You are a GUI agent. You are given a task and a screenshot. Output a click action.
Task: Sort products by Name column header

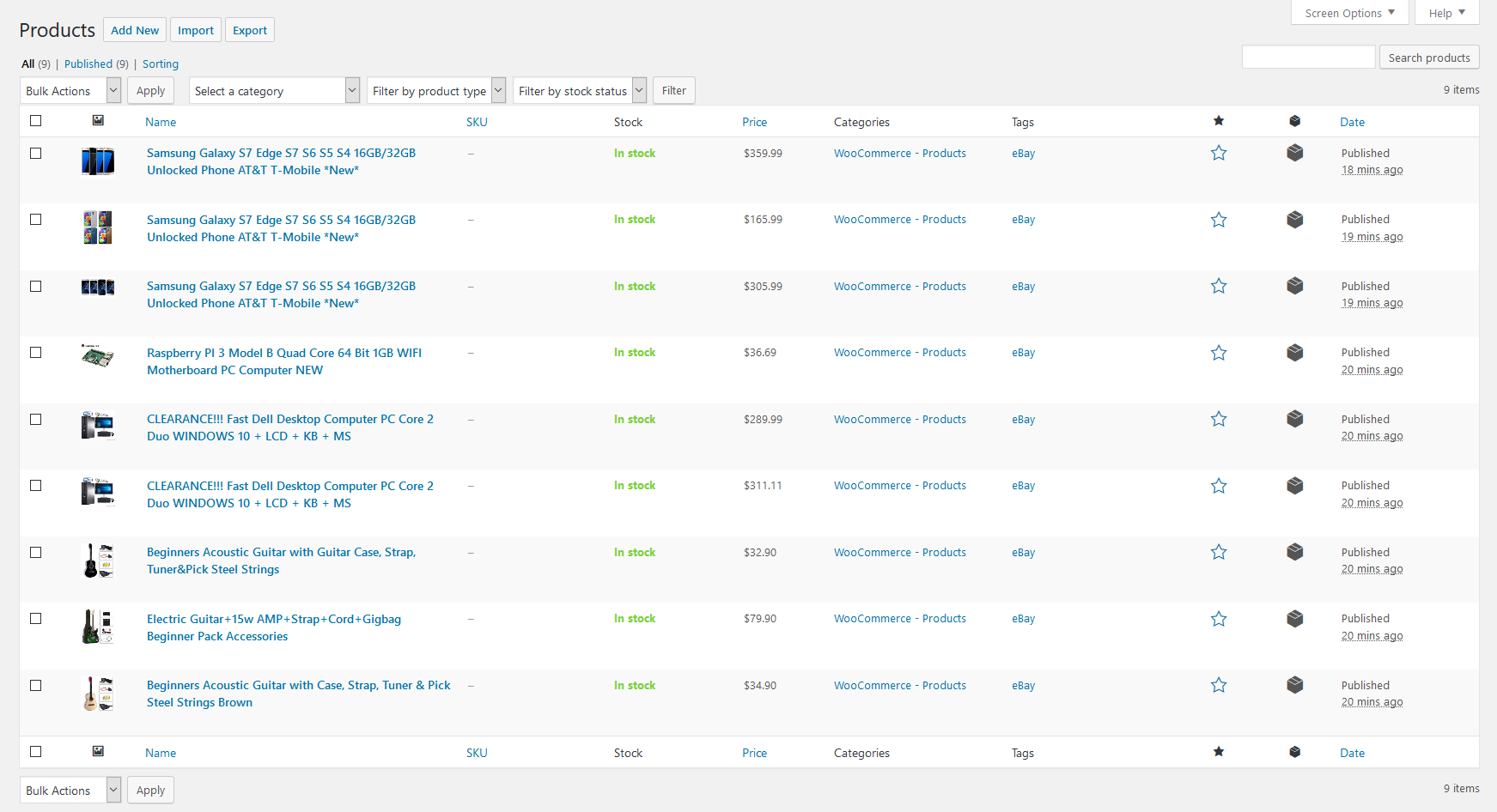pyautogui.click(x=161, y=122)
